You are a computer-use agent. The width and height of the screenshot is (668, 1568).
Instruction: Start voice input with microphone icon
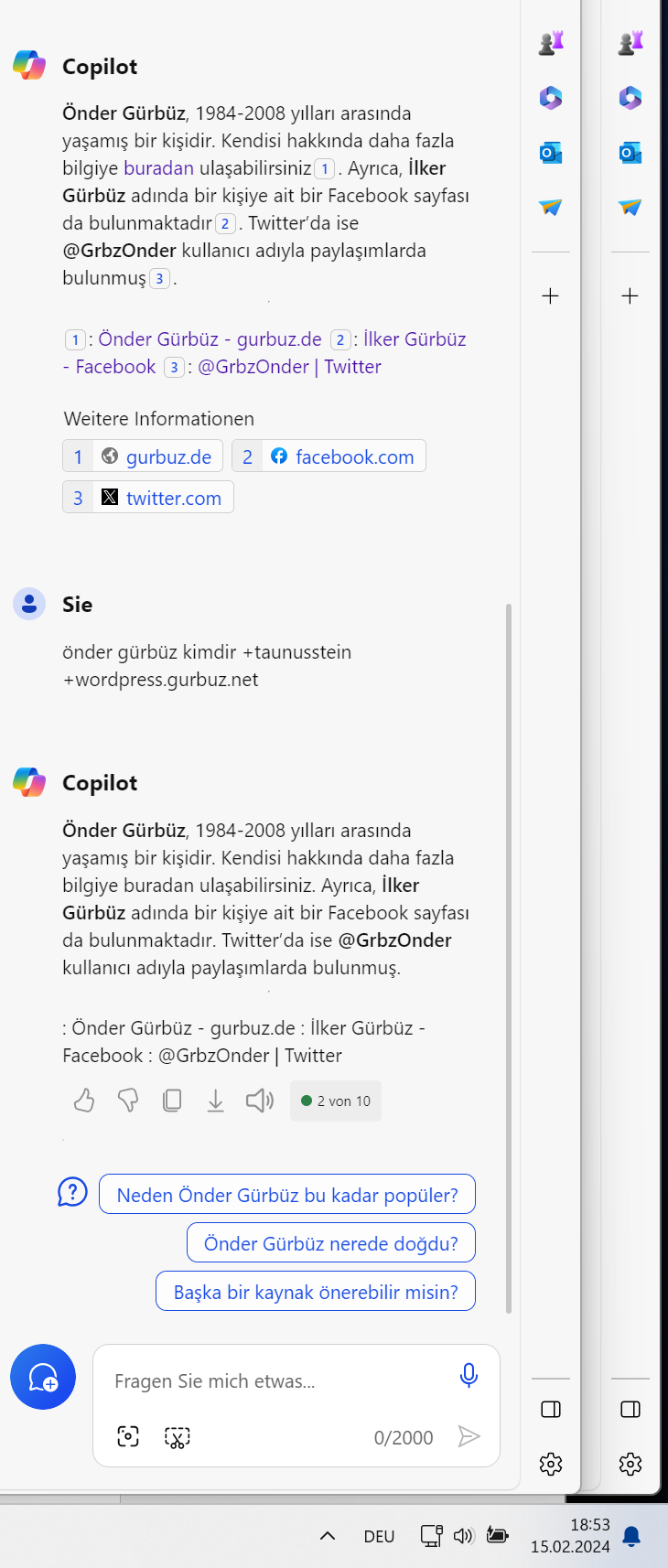[x=469, y=1375]
